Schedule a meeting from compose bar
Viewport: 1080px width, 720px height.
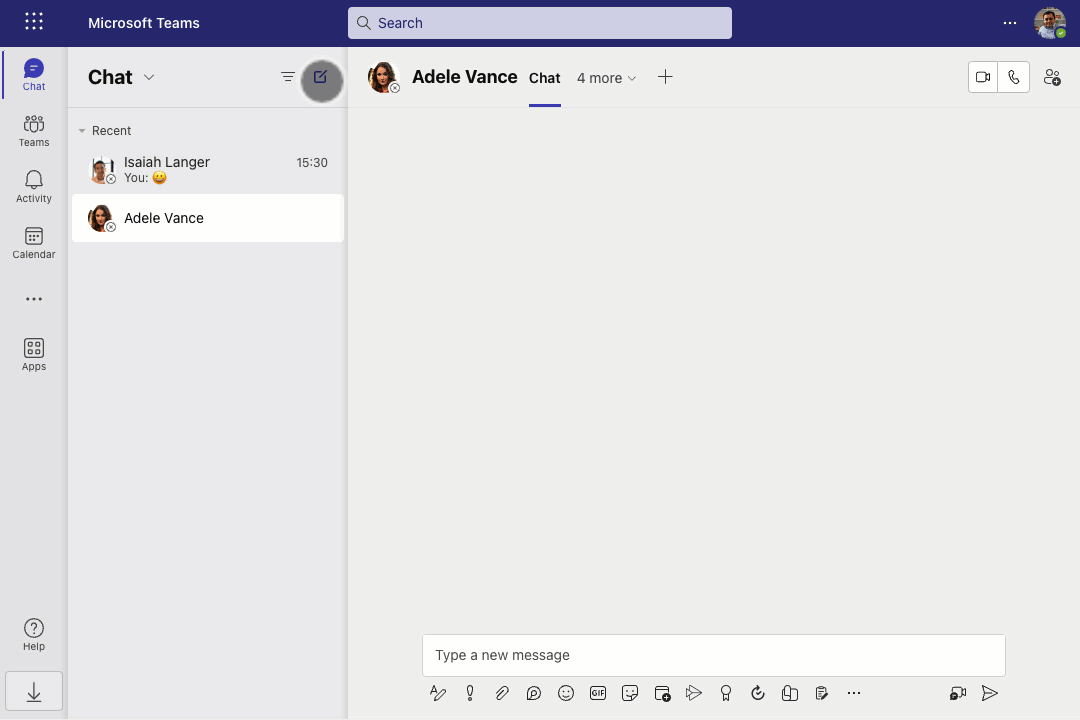662,693
